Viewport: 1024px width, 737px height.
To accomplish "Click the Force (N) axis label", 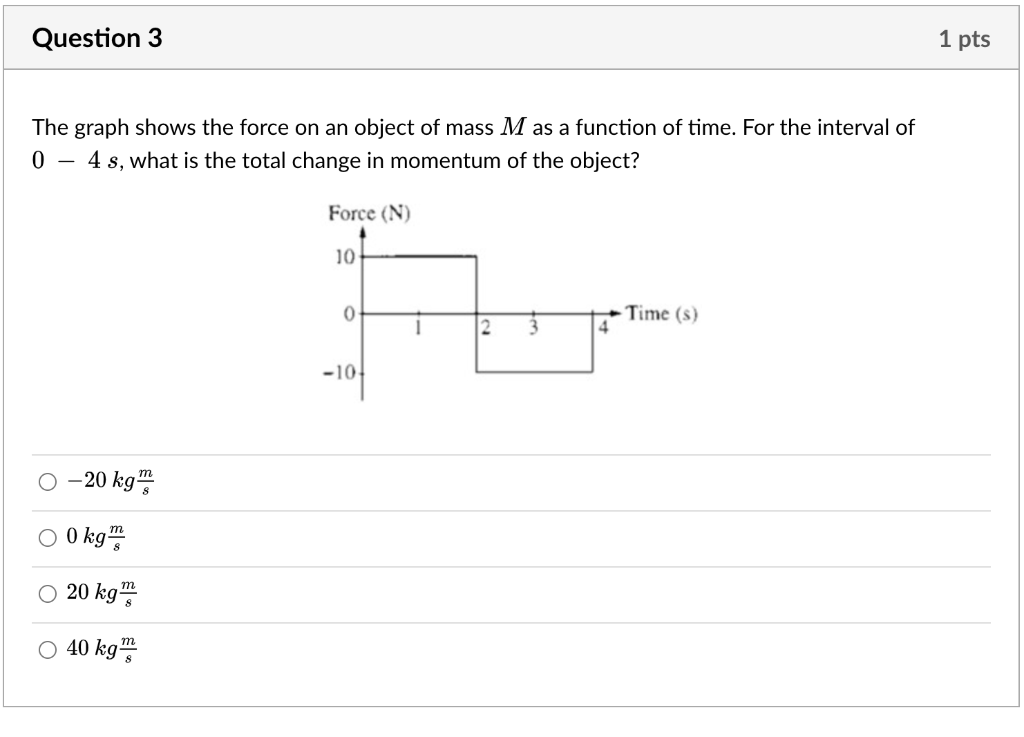I will (371, 213).
